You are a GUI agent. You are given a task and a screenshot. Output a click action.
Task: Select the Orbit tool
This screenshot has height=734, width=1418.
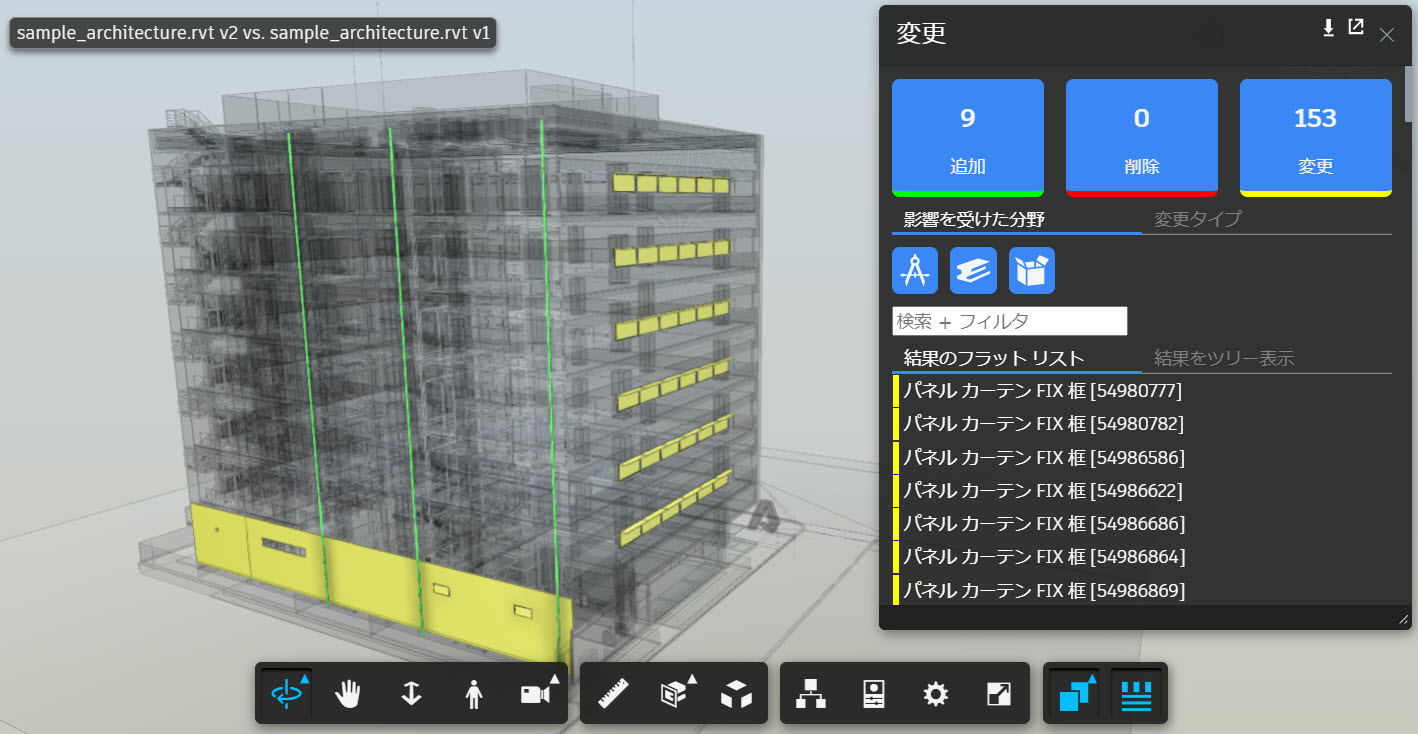coord(286,693)
